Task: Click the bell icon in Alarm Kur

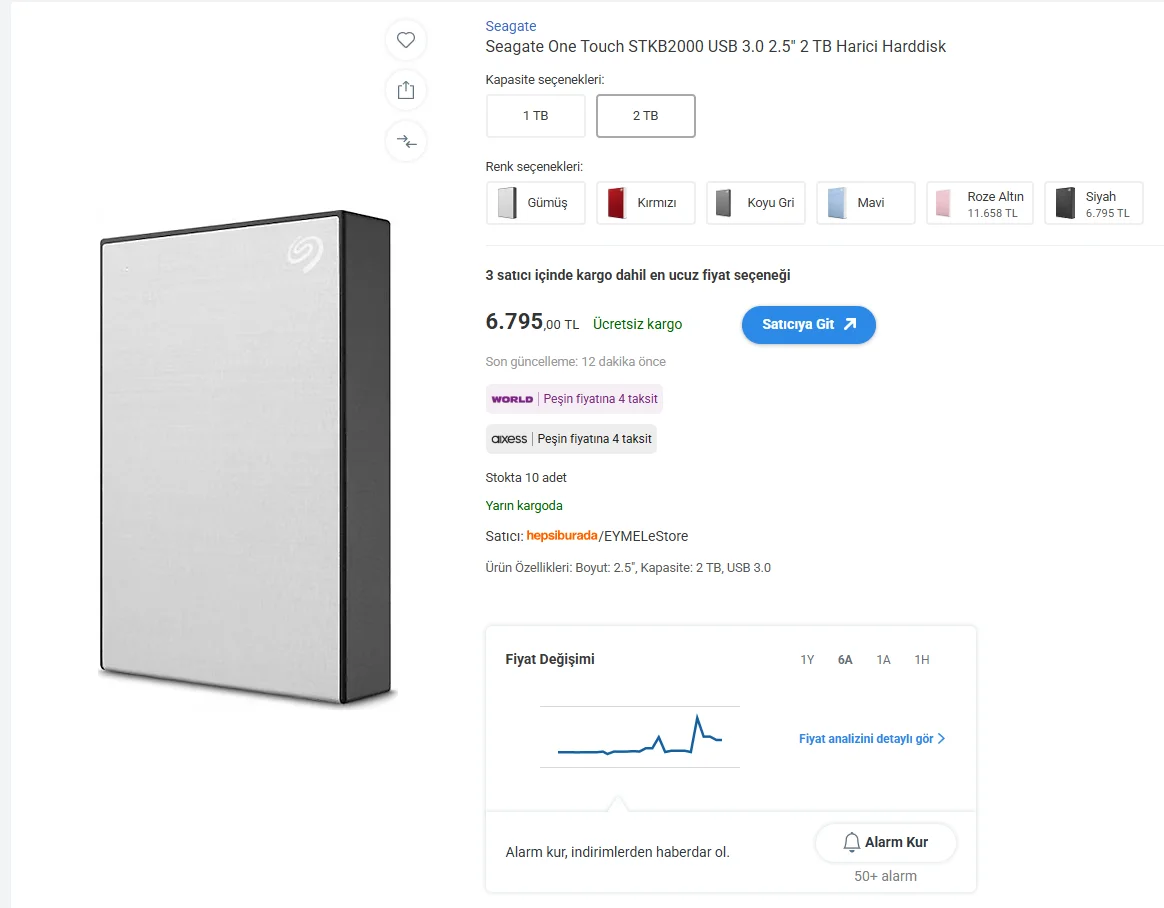Action: 852,842
